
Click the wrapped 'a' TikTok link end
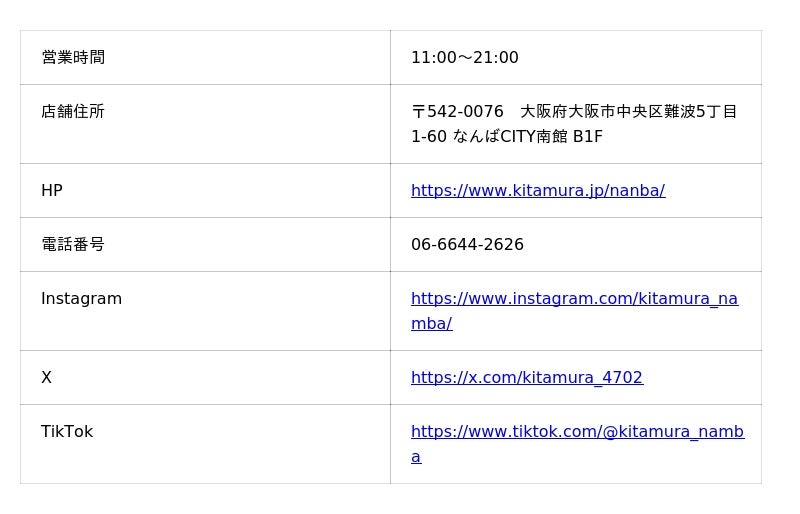[416, 457]
